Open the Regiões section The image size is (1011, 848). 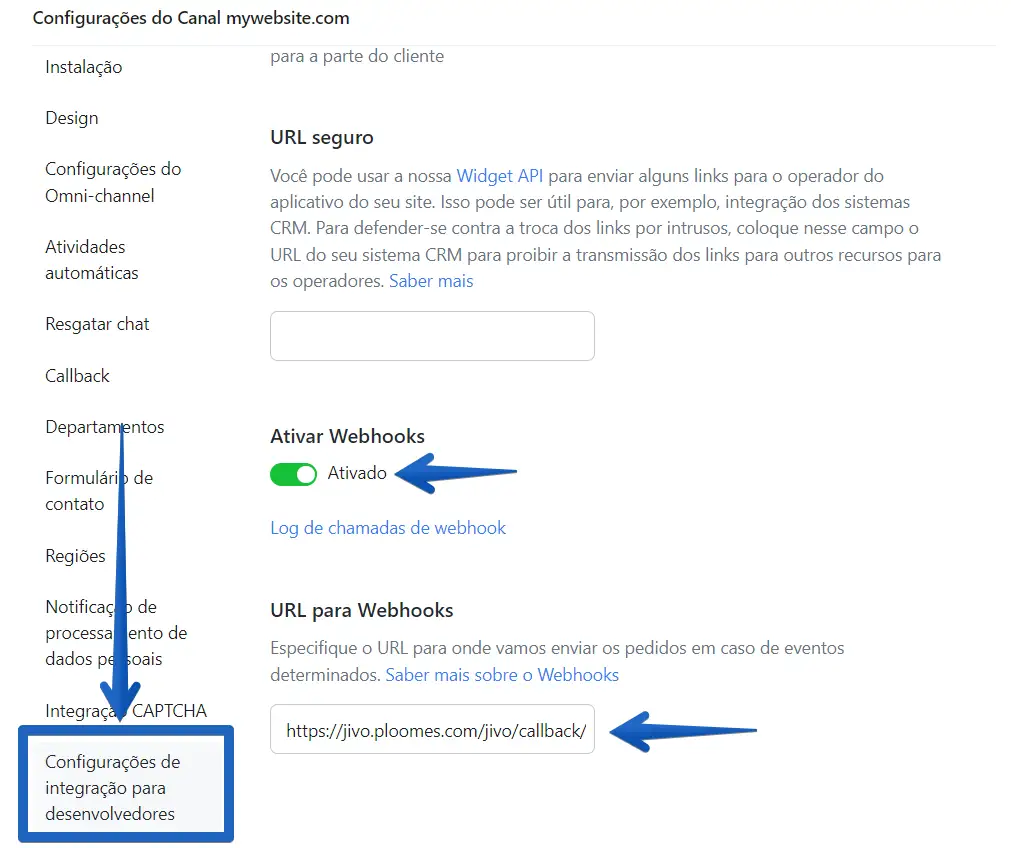pos(75,556)
